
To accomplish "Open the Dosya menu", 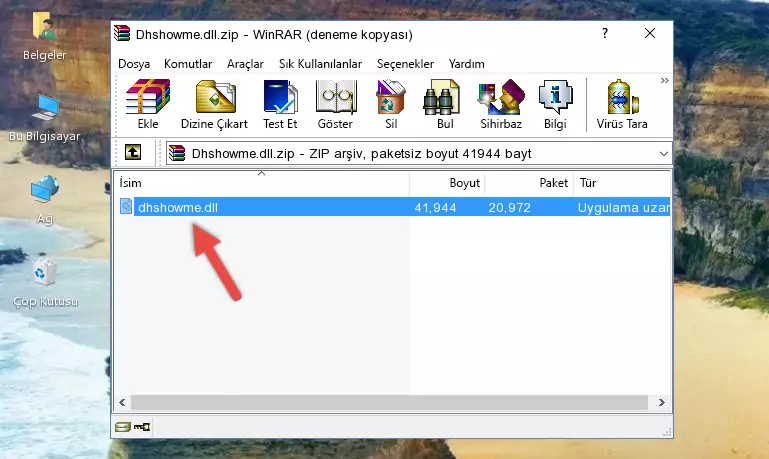I will pos(134,64).
